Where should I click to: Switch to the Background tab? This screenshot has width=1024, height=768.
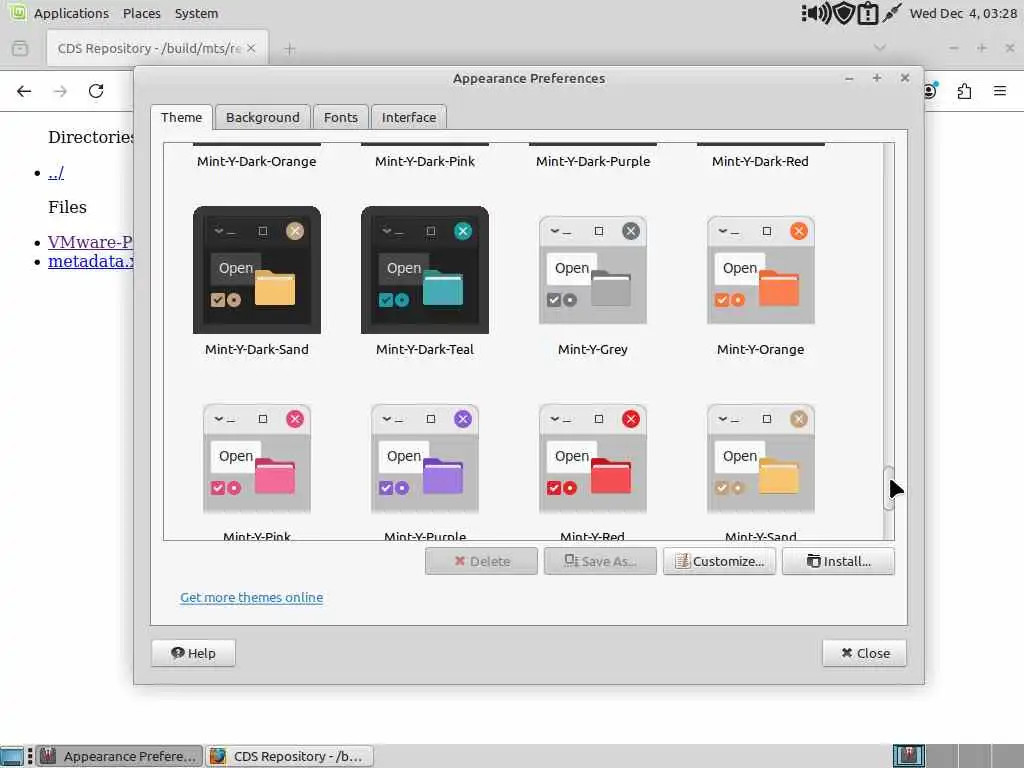[263, 118]
